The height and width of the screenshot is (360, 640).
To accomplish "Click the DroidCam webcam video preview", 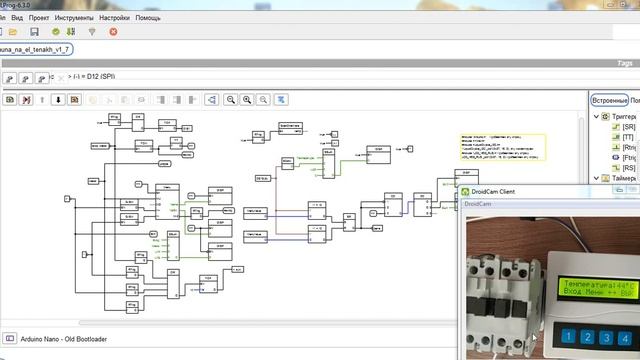I will click(x=553, y=288).
